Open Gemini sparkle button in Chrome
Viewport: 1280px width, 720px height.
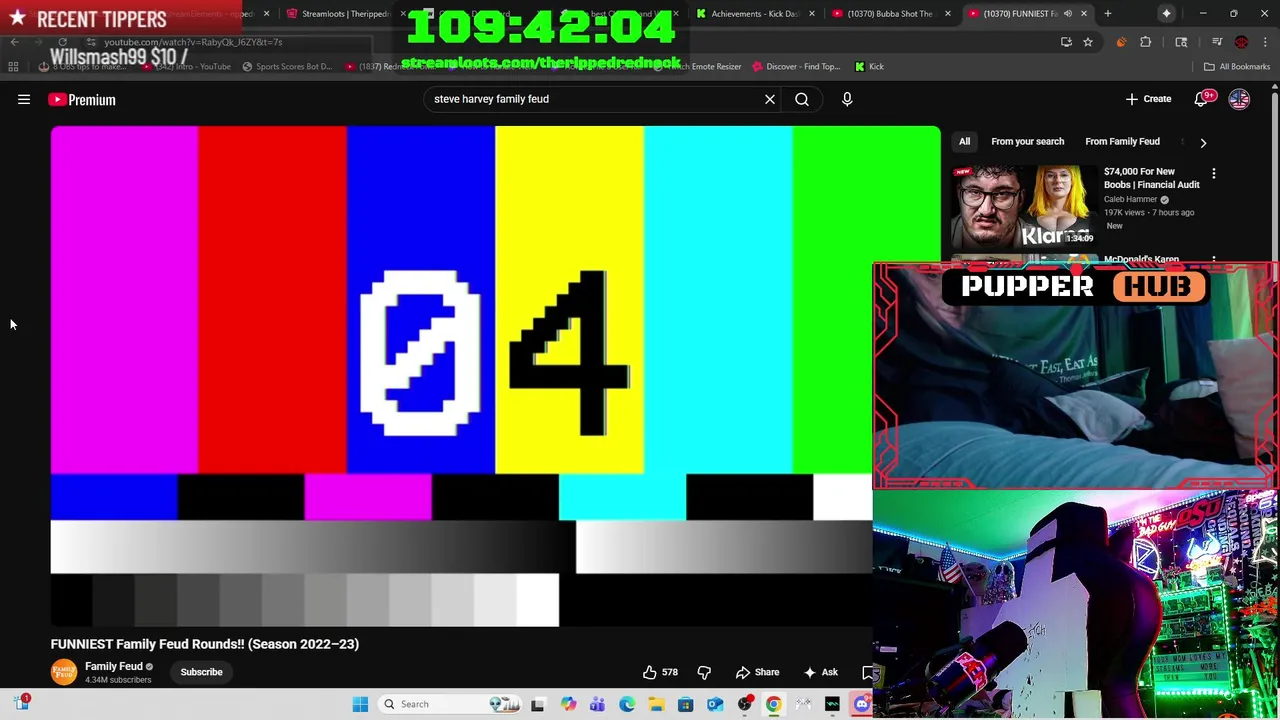point(1166,13)
